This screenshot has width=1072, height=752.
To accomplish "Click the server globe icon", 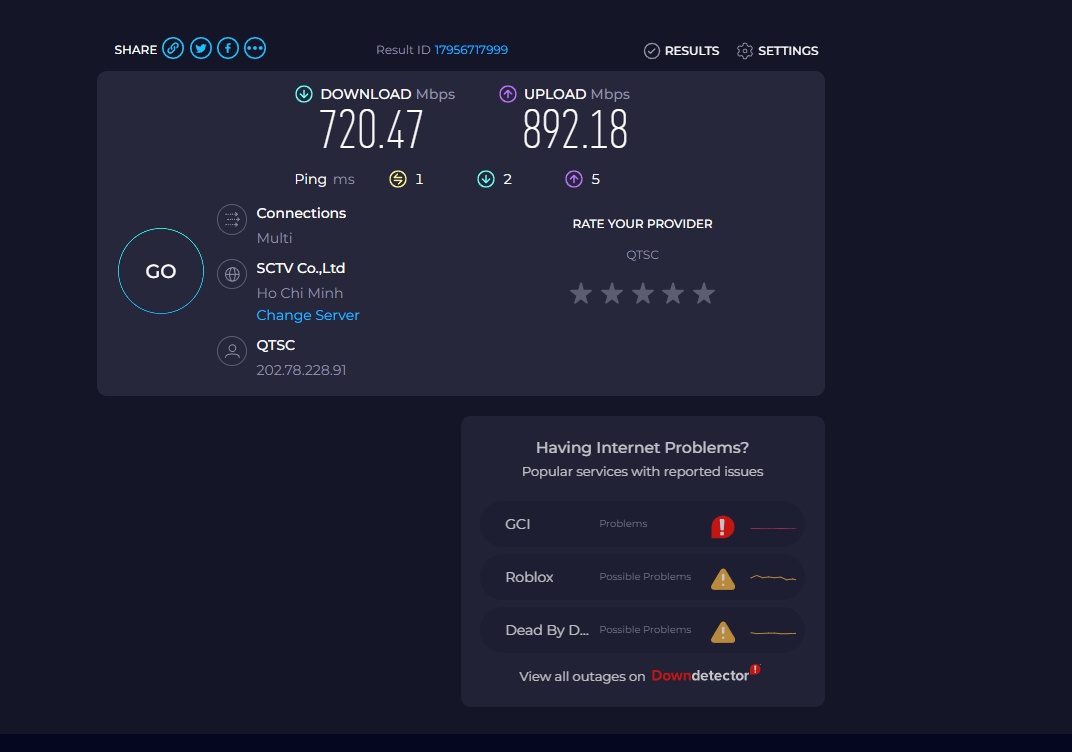I will (232, 274).
